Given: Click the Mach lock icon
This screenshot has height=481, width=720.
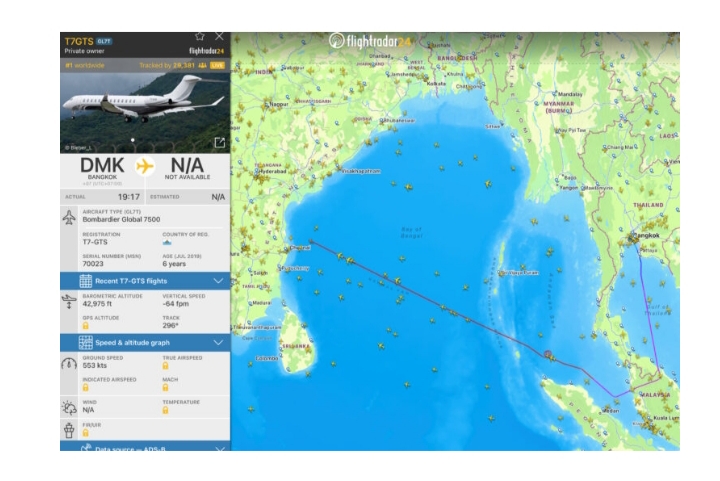Looking at the screenshot, I should pyautogui.click(x=165, y=388).
